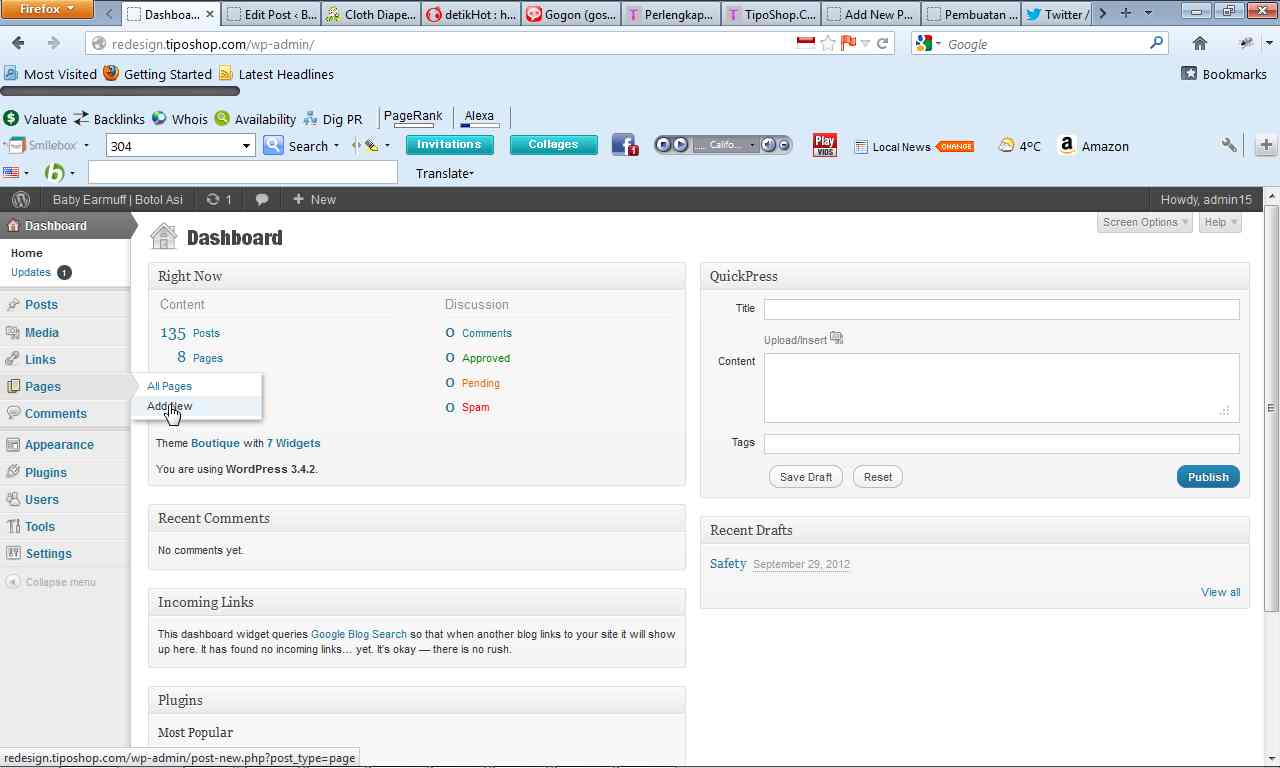The height and width of the screenshot is (768, 1280).
Task: Expand the Help dropdown tab
Action: click(x=1220, y=222)
